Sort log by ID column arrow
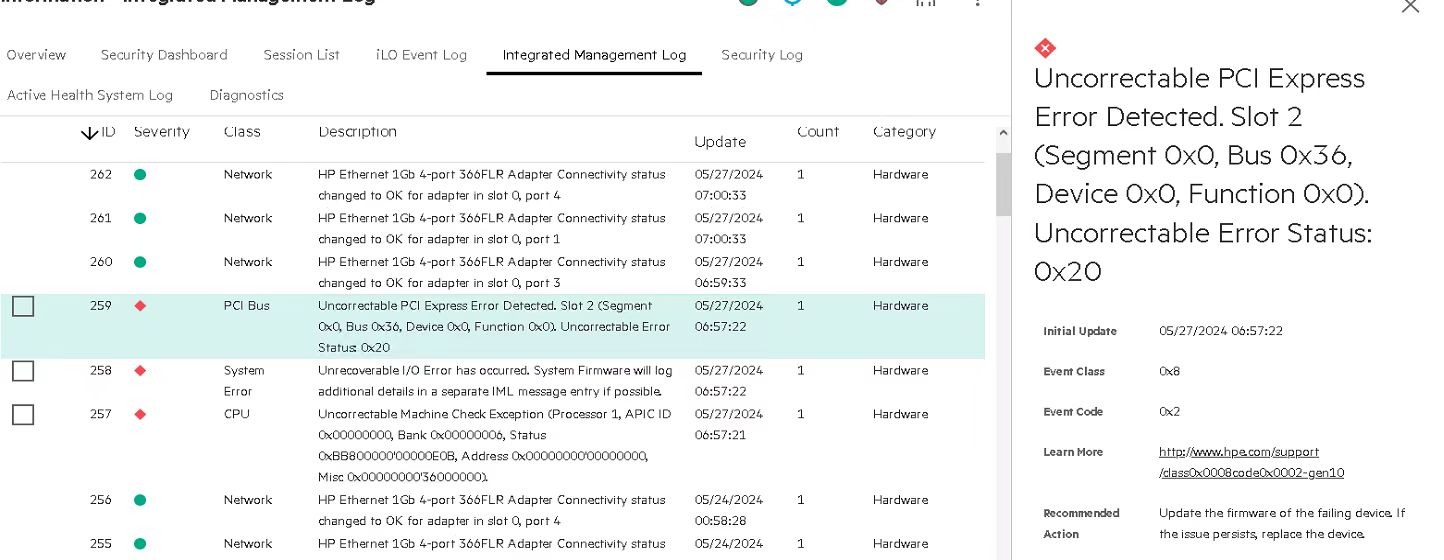Viewport: 1444px width, 560px height. pos(90,133)
